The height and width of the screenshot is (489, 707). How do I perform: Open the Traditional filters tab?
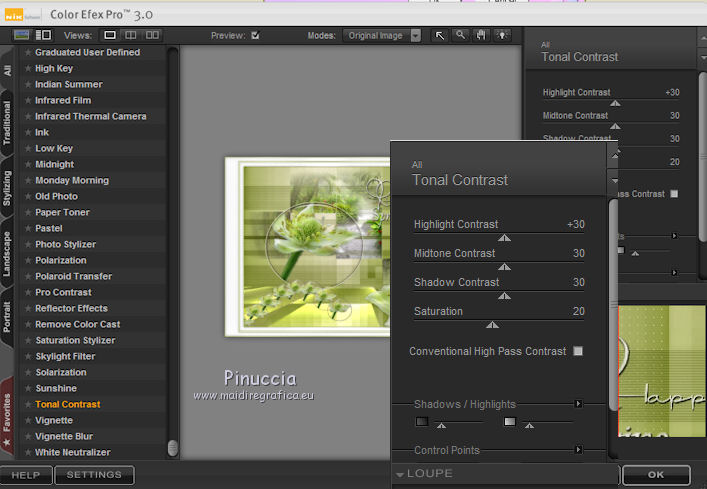[x=7, y=123]
